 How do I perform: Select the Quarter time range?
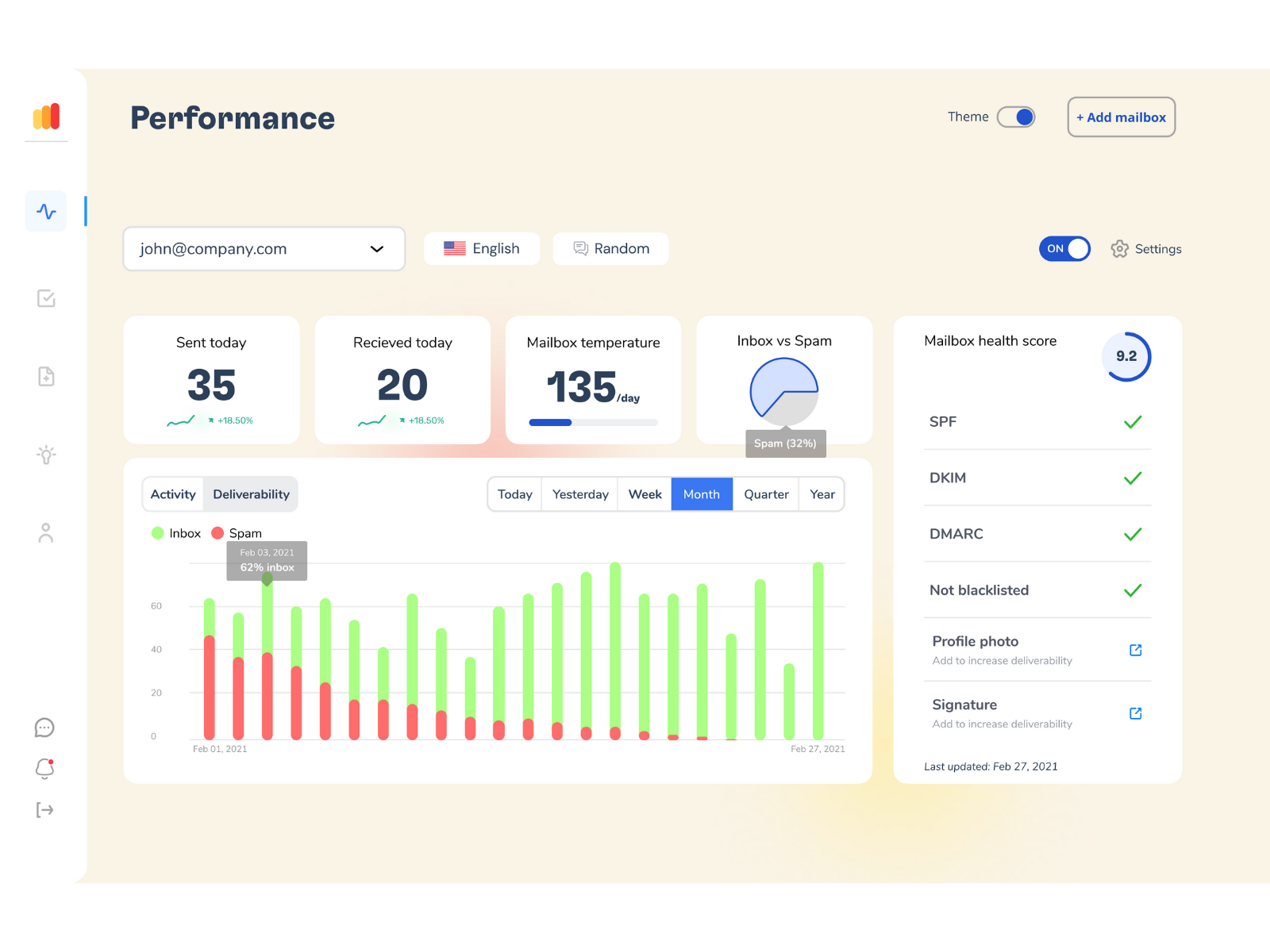coord(766,494)
